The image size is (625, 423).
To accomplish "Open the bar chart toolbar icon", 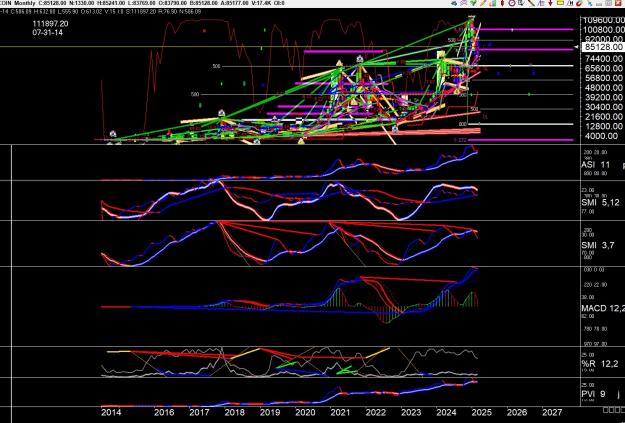I will (x=493, y=3).
